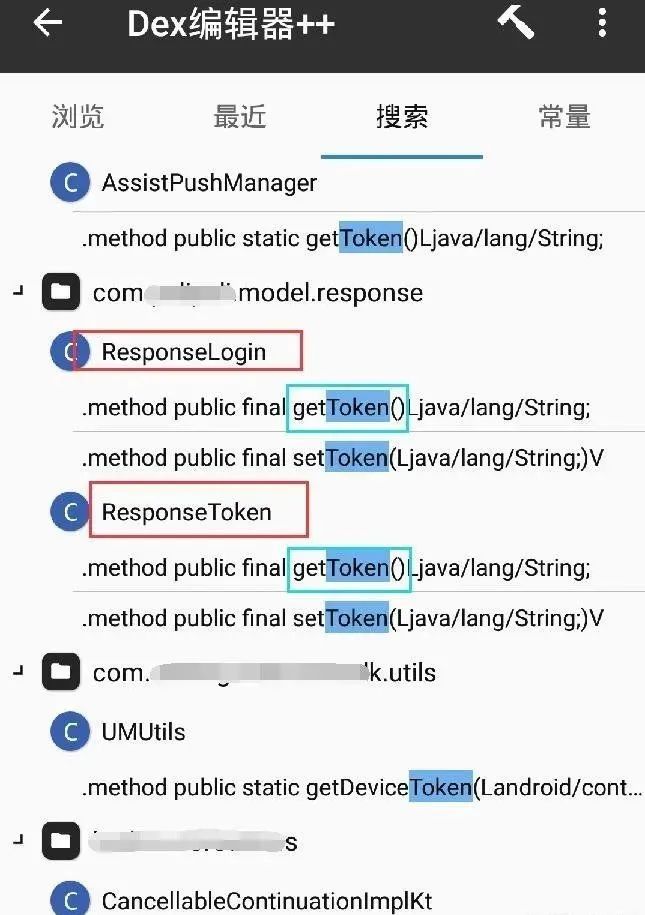Select the 搜索 tab

(402, 116)
